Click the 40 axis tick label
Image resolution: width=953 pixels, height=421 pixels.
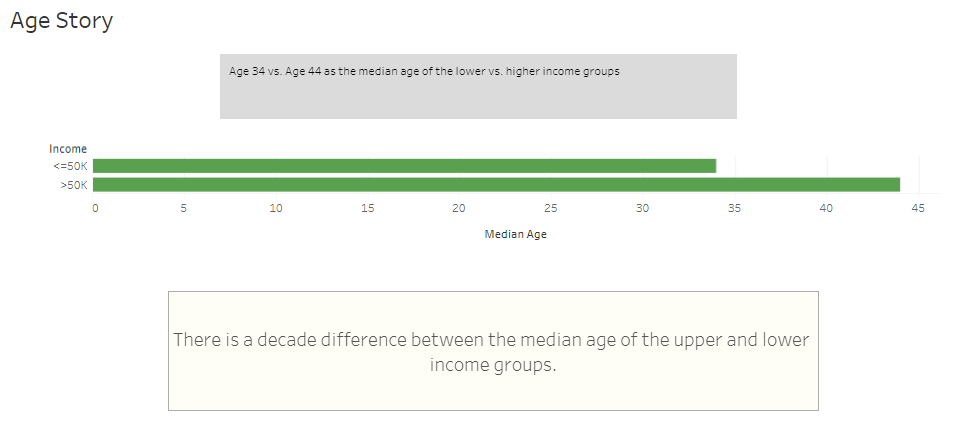coord(826,208)
